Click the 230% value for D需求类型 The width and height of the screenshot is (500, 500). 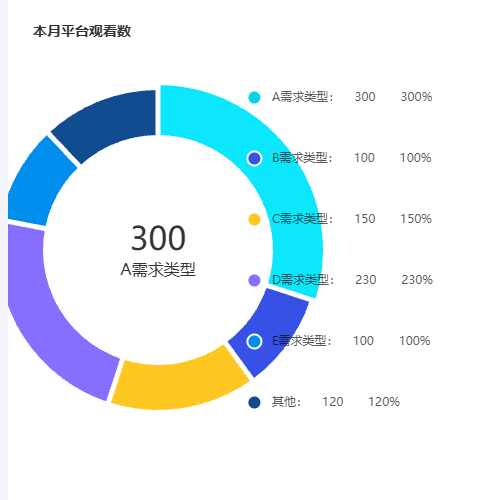[x=417, y=280]
